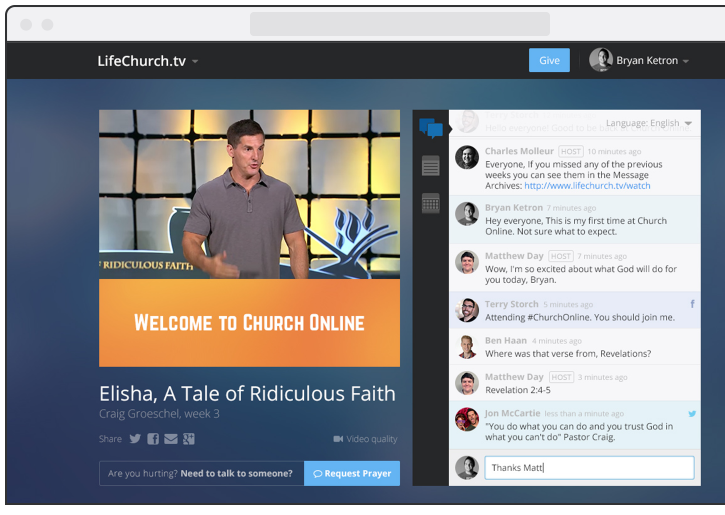This screenshot has height=515, width=725.
Task: Click Twitter icon on Jon McCartie message
Action: [692, 414]
